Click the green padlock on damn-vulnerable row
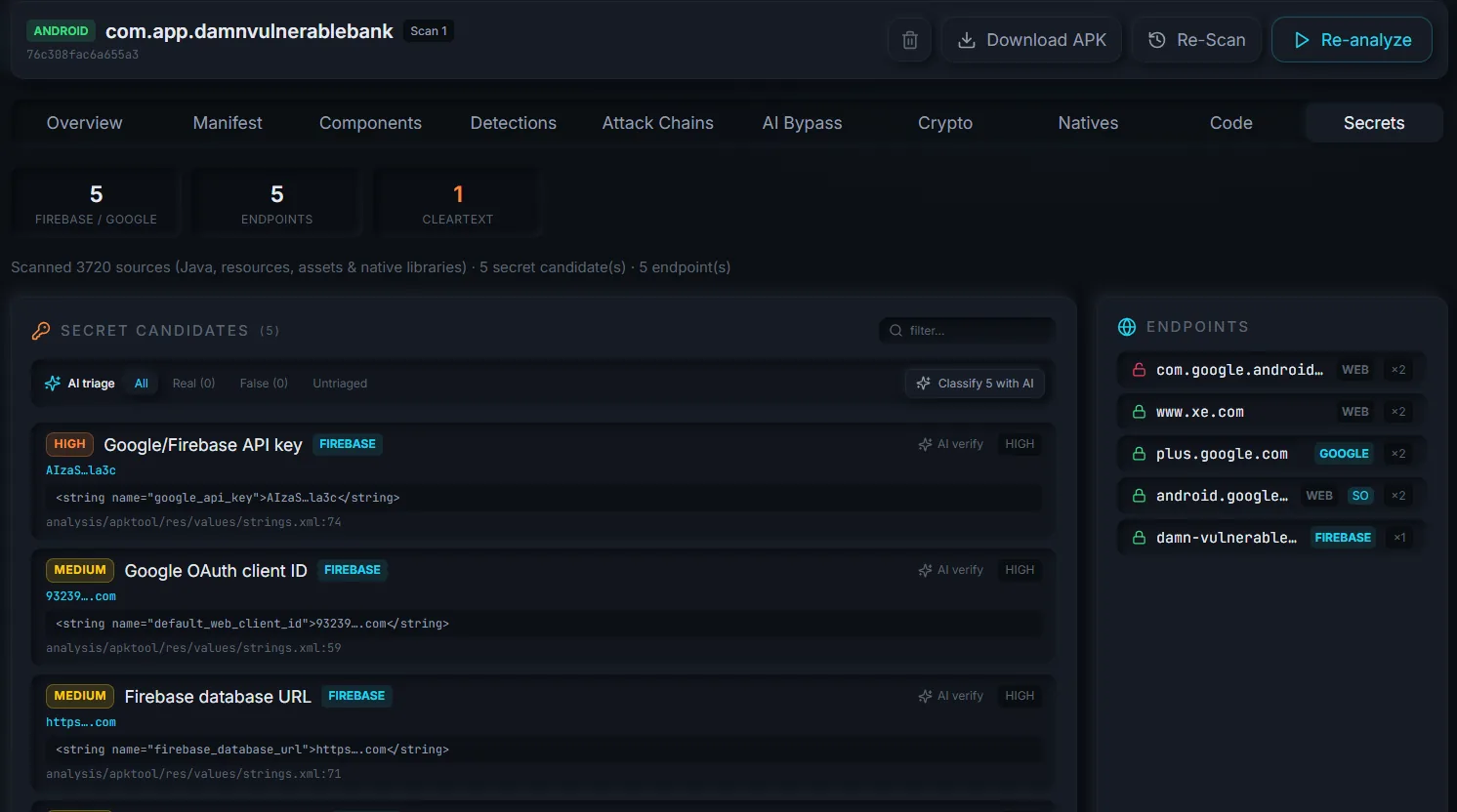1457x812 pixels. pos(1139,538)
